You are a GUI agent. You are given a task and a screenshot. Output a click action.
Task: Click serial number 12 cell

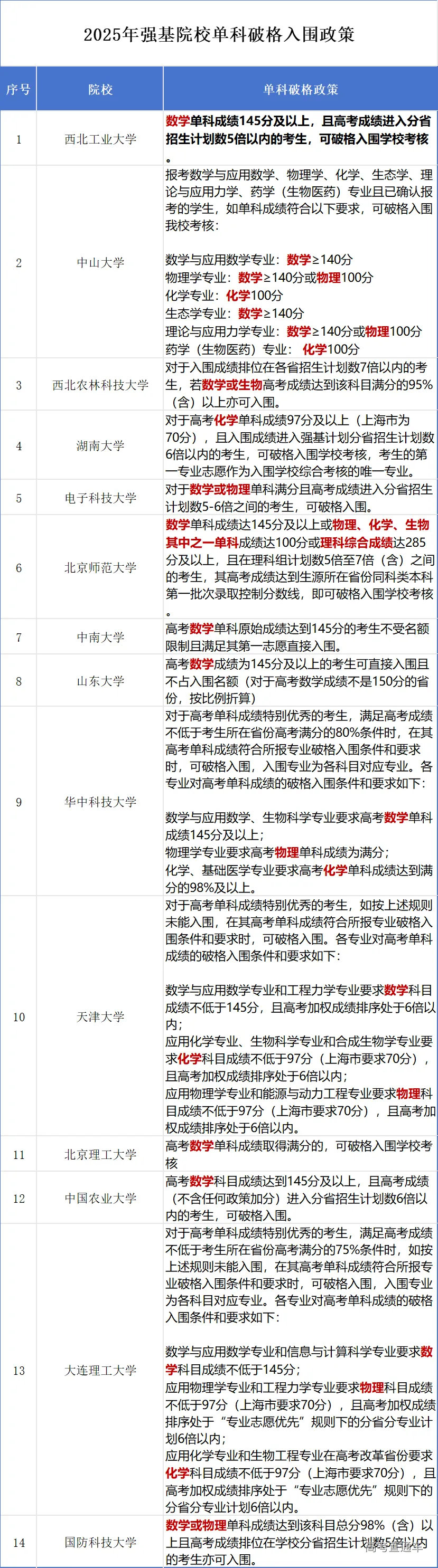tap(18, 1198)
